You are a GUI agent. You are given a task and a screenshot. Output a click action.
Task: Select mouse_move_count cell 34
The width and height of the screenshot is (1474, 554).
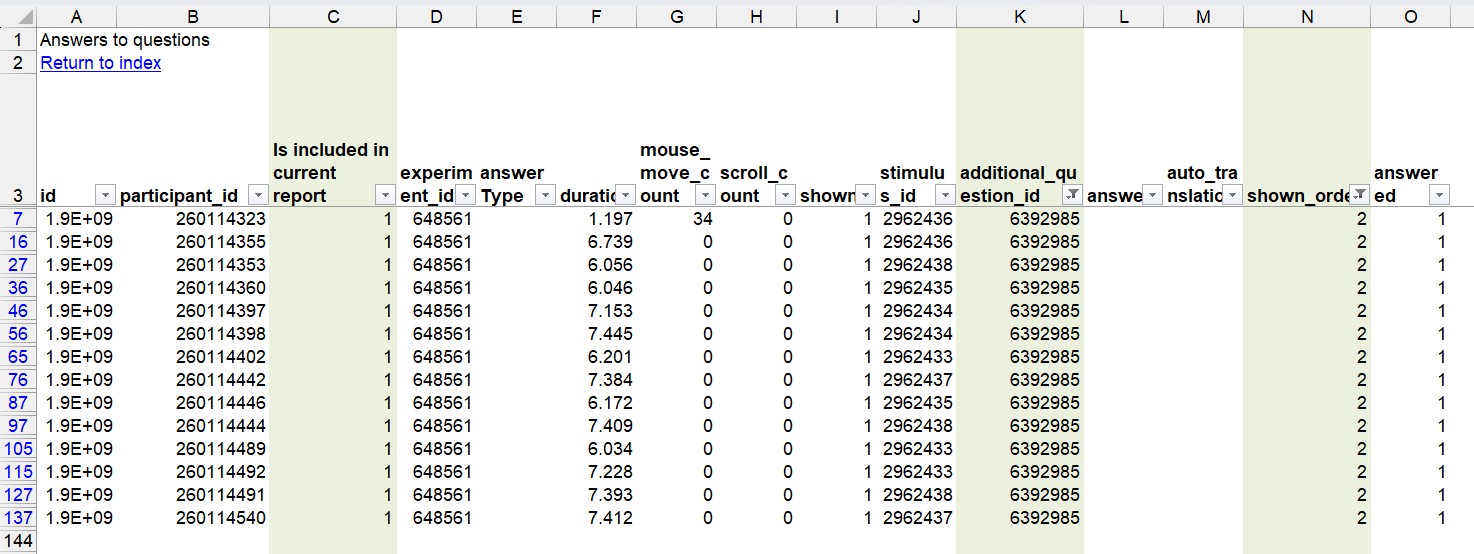tap(677, 219)
